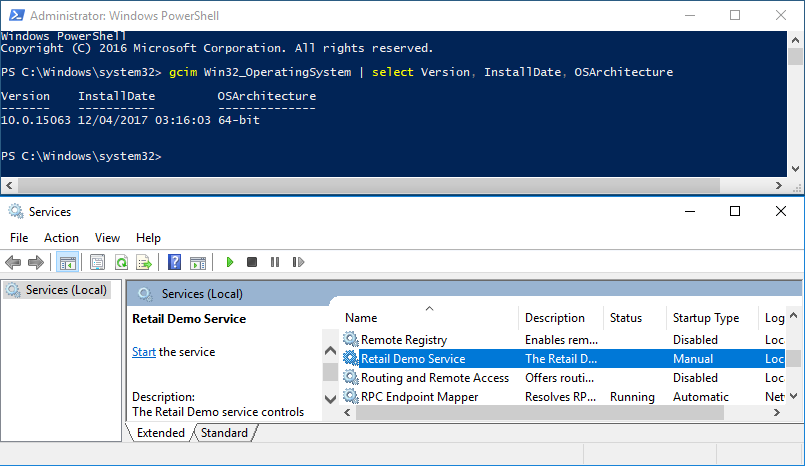Click the Back arrow in Services toolbar
This screenshot has height=466, width=805.
tap(13, 263)
